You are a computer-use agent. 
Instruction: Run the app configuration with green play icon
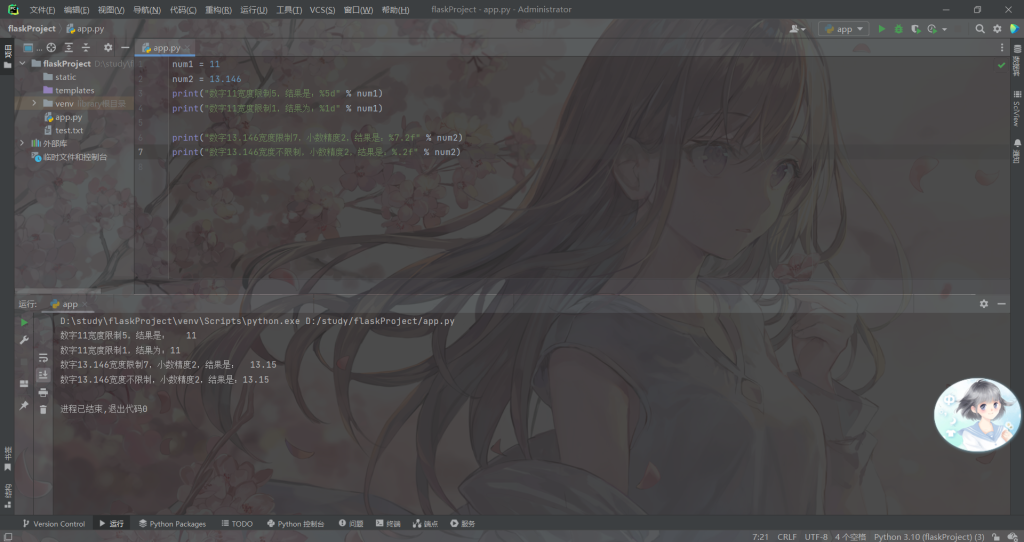tap(881, 29)
